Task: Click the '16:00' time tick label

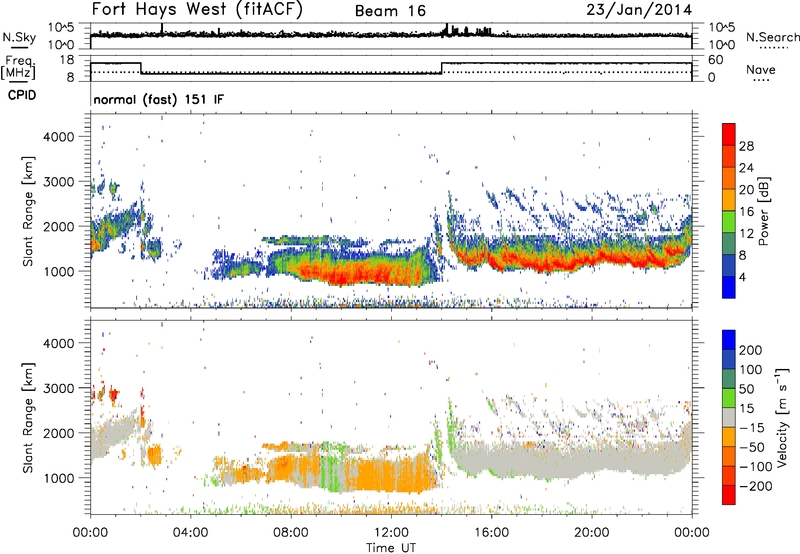Action: point(491,533)
